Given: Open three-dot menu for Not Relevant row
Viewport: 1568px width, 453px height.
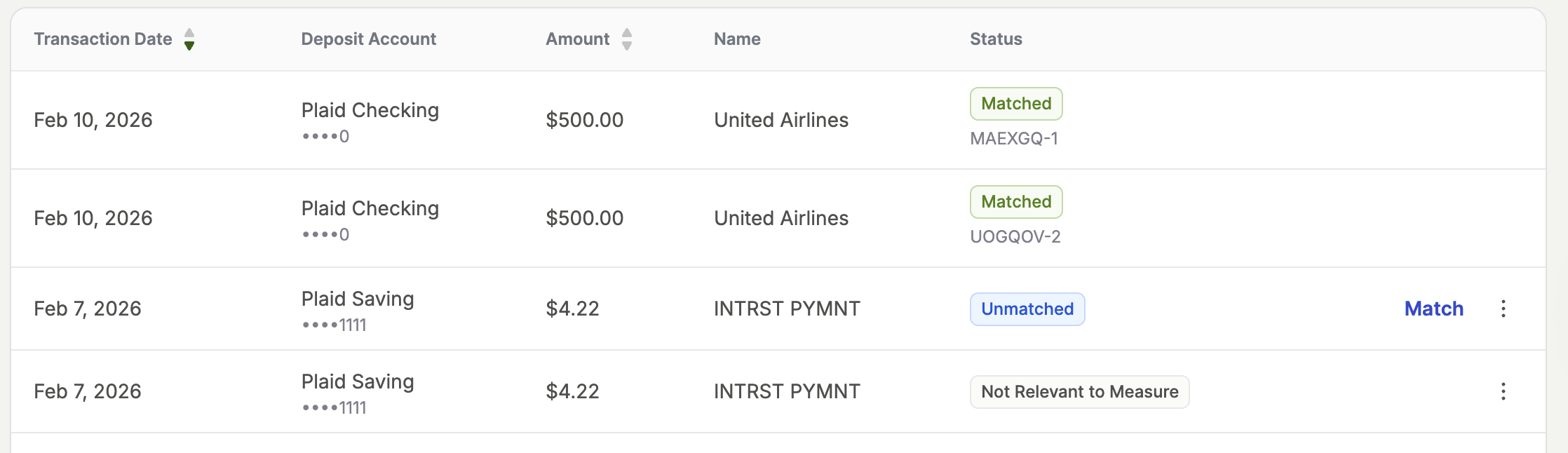Looking at the screenshot, I should pyautogui.click(x=1503, y=391).
